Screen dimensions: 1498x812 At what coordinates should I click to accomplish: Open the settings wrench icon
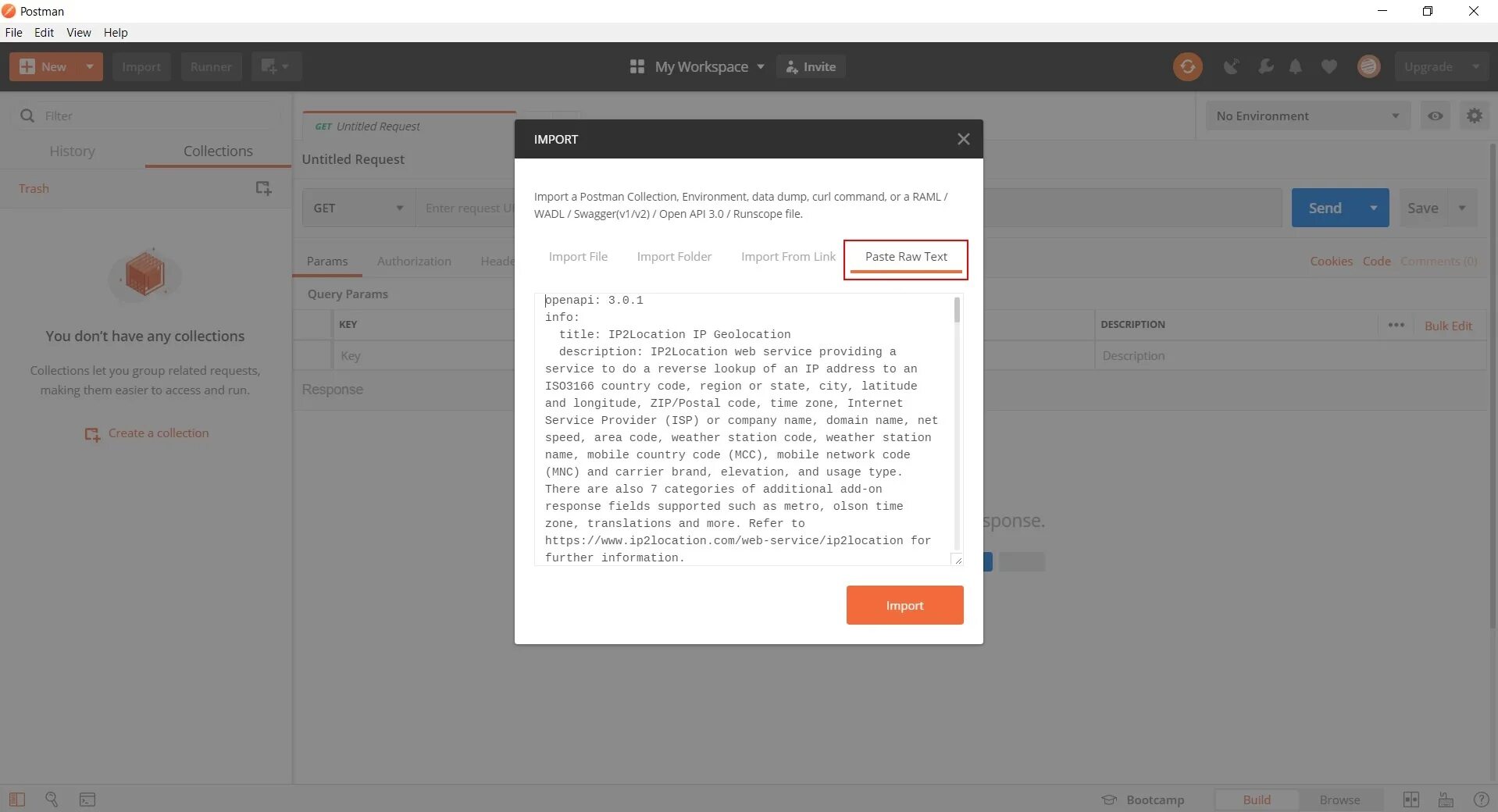click(1265, 66)
